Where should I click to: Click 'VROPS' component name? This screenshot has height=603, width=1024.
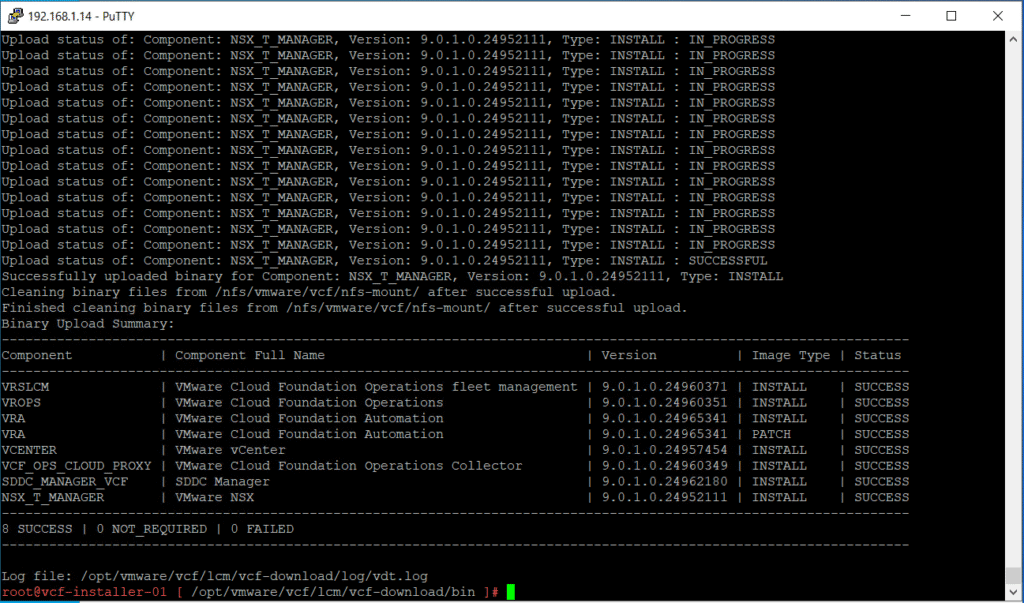point(21,402)
